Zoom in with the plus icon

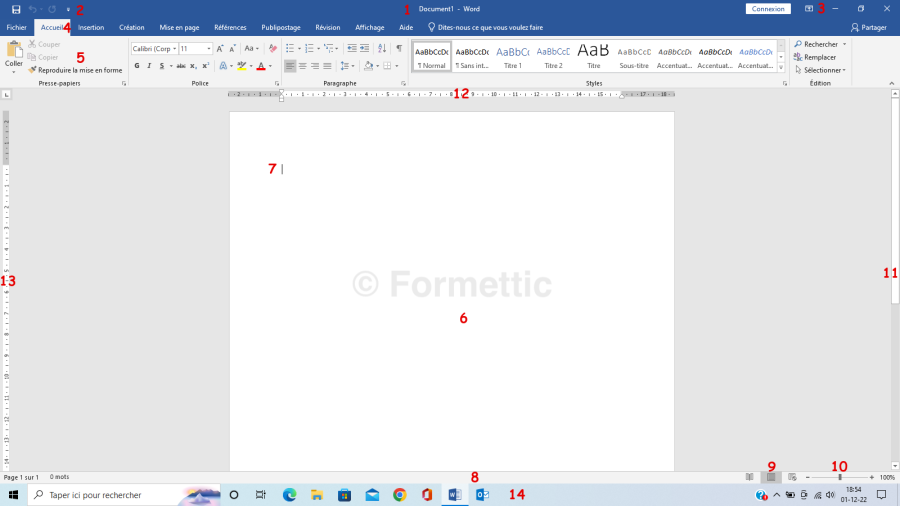871,477
